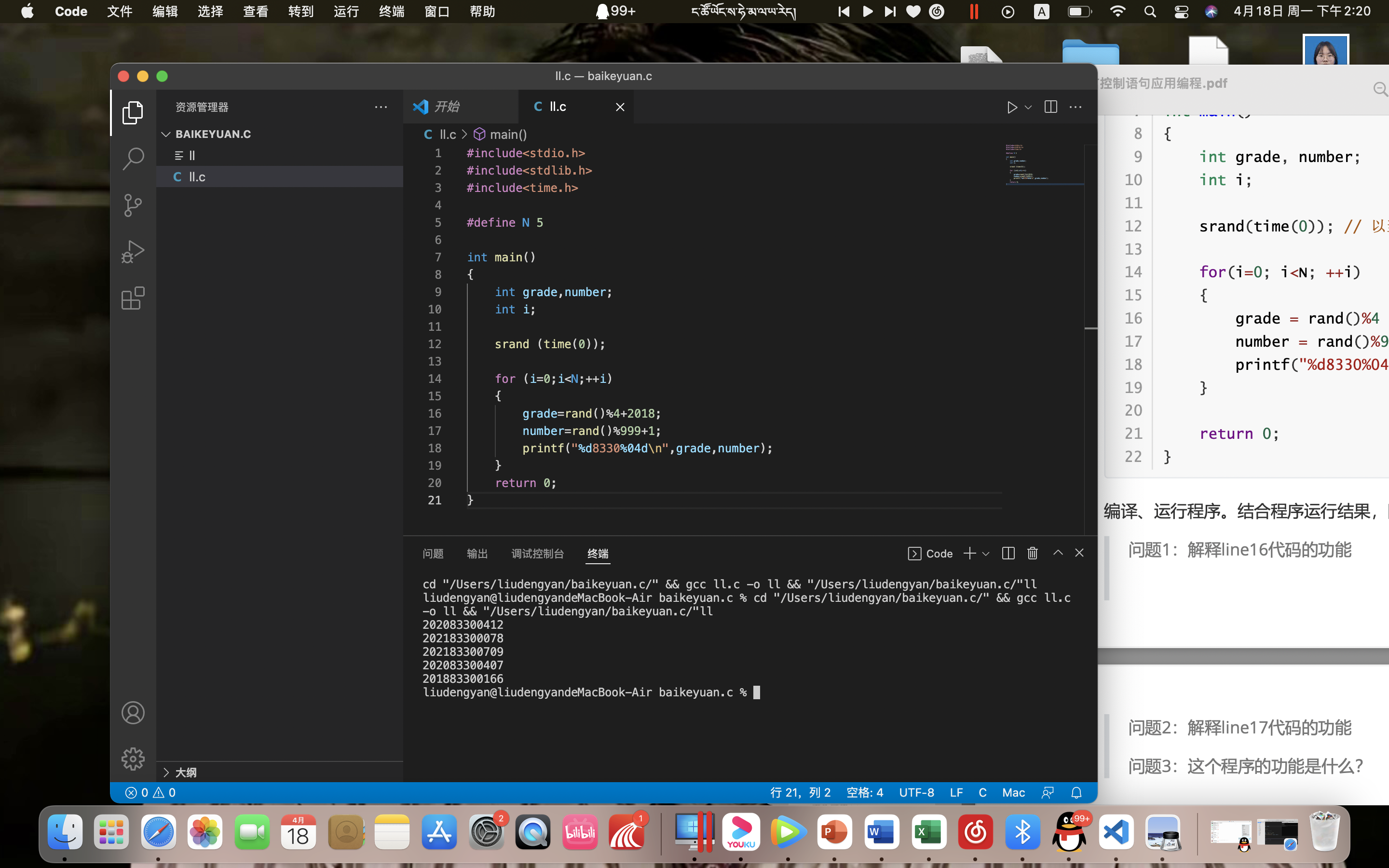Toggle maximized terminal panel size
This screenshot has width=1389, height=868.
[1057, 553]
